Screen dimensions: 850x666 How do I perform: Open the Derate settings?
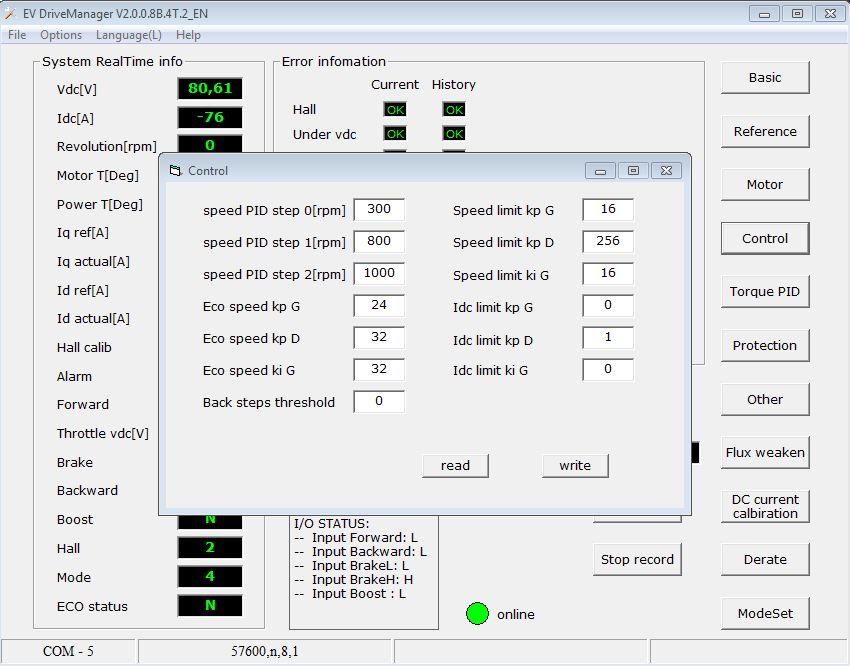click(765, 559)
